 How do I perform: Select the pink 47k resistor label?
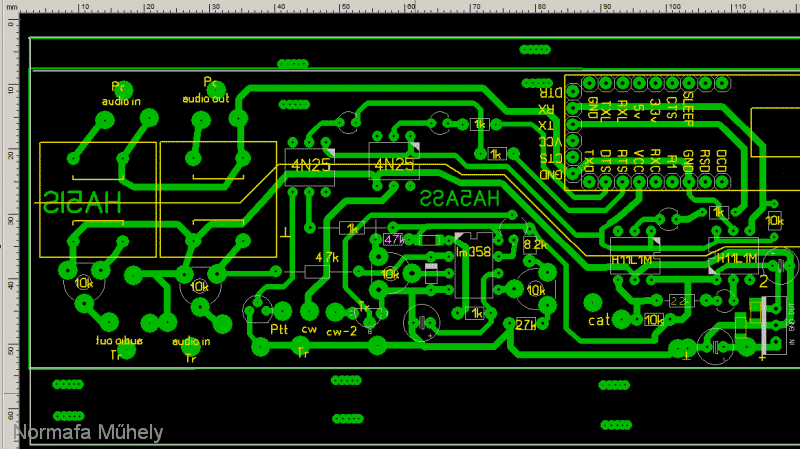tap(394, 239)
